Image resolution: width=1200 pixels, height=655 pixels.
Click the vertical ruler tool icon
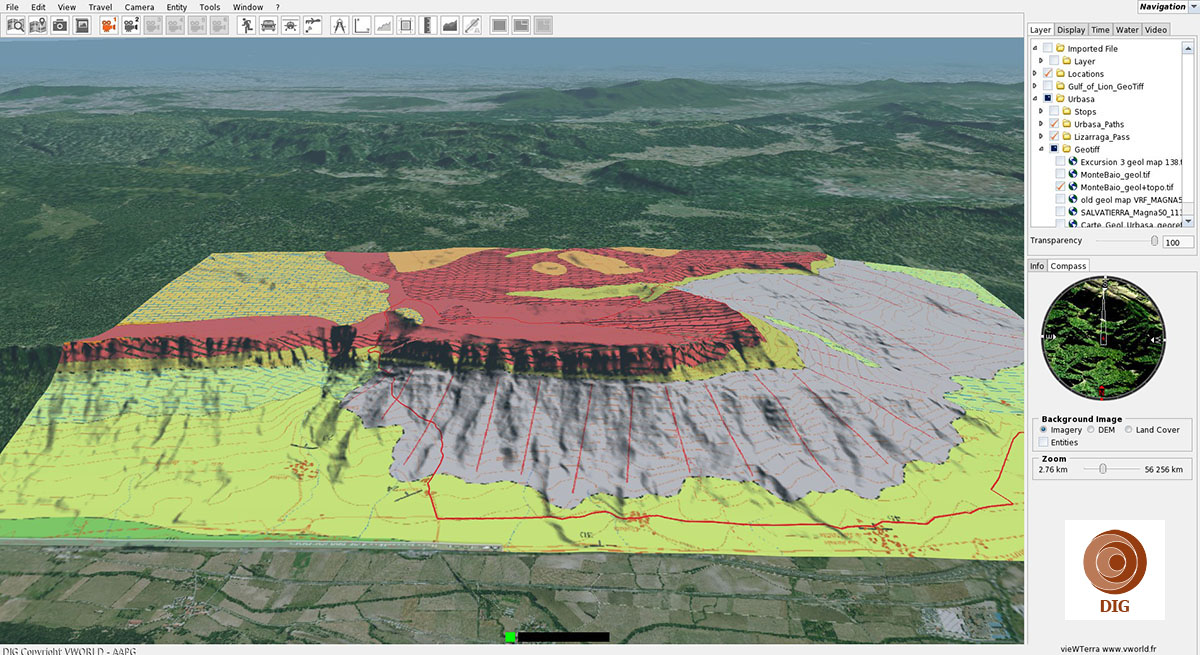(428, 26)
